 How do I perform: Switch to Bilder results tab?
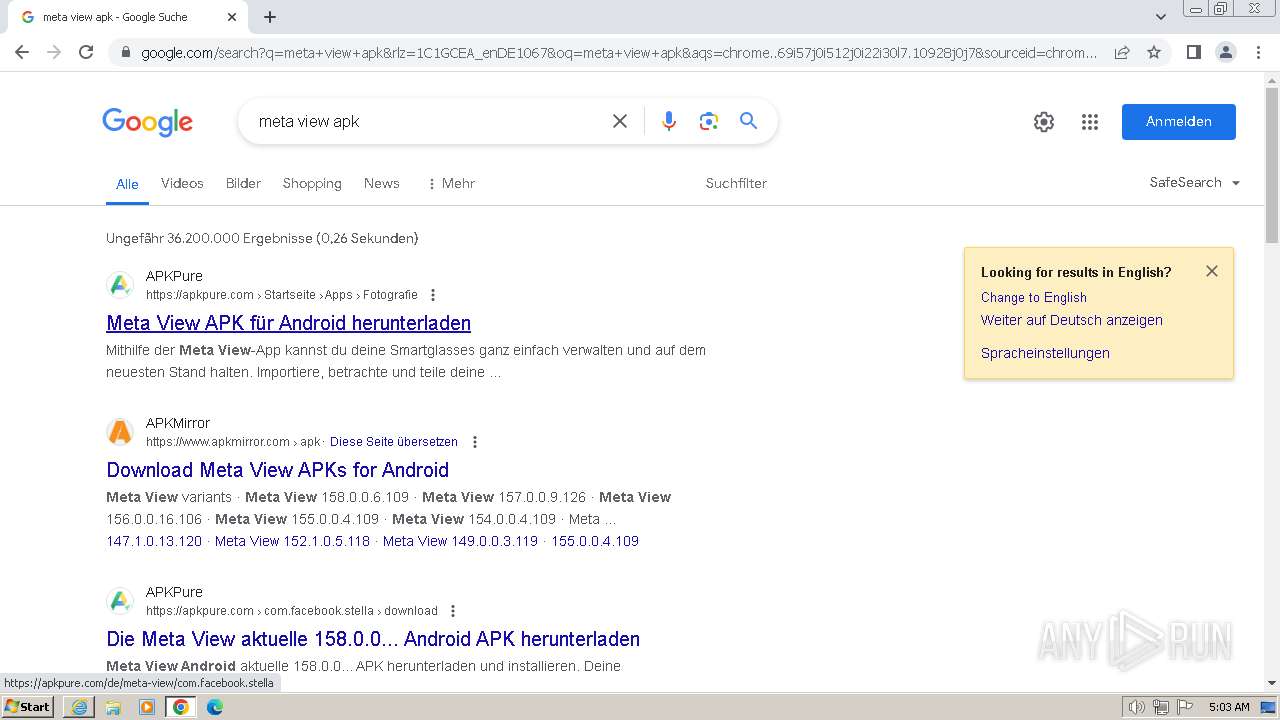pyautogui.click(x=243, y=183)
